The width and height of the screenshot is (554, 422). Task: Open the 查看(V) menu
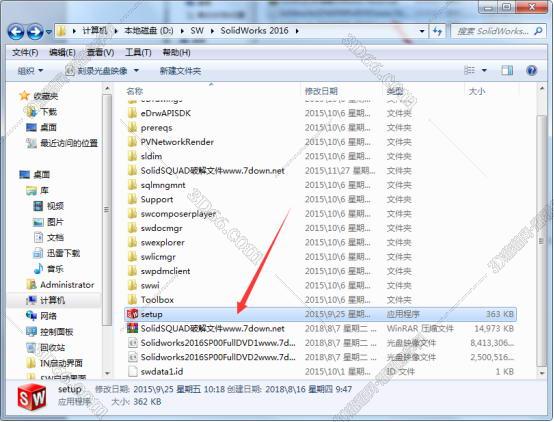point(100,53)
